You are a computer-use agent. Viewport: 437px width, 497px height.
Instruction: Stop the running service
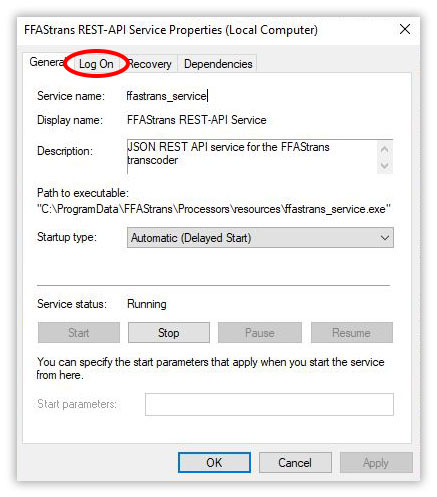[x=169, y=332]
